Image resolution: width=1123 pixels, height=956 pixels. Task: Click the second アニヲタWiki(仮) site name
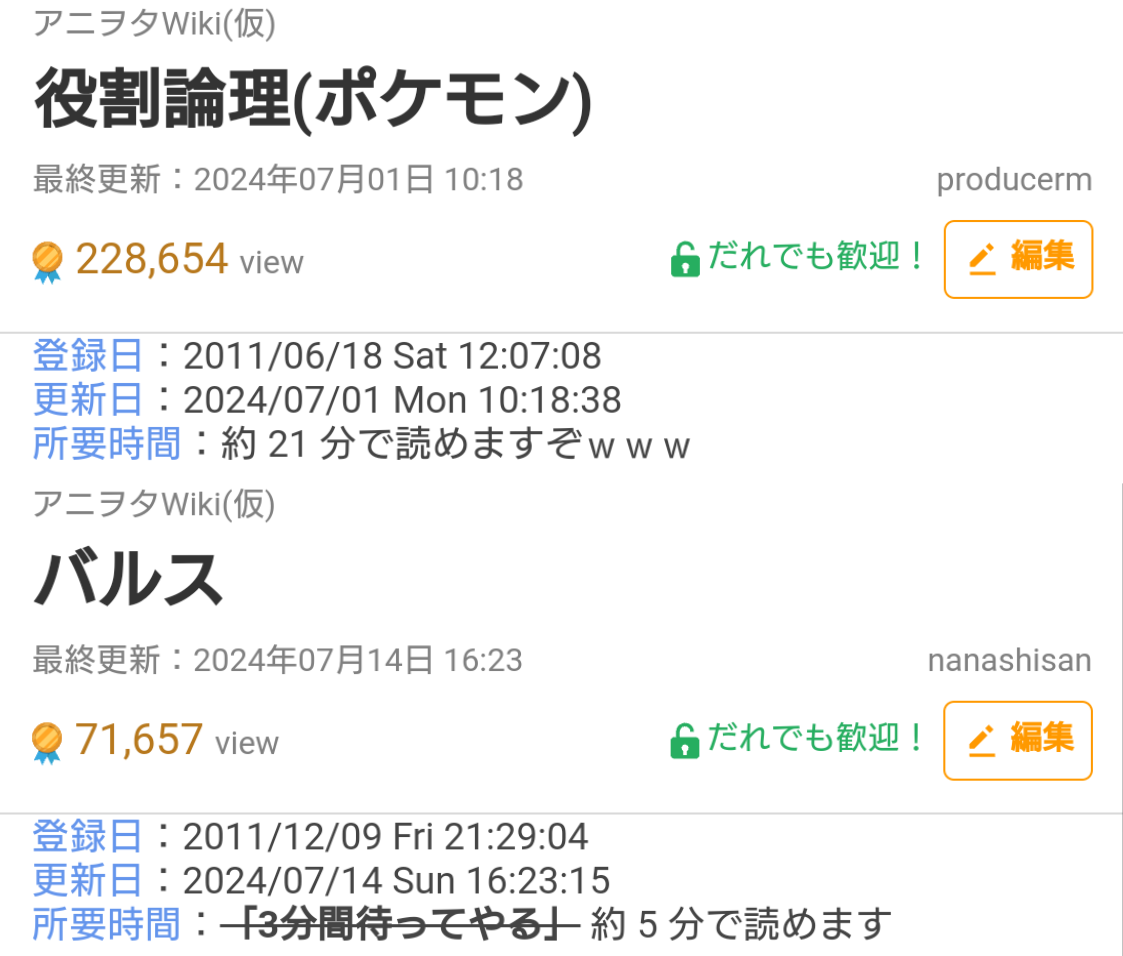[x=154, y=505]
